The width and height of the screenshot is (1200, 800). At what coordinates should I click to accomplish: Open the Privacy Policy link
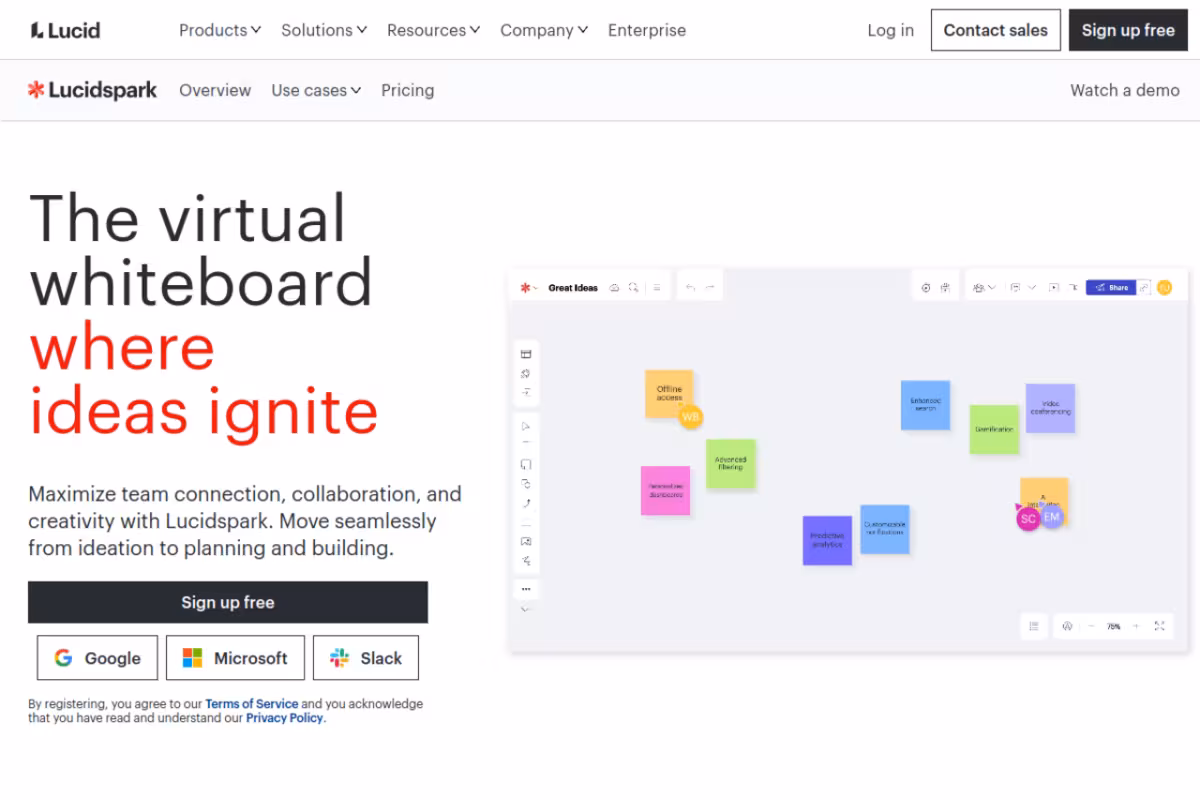(x=285, y=718)
